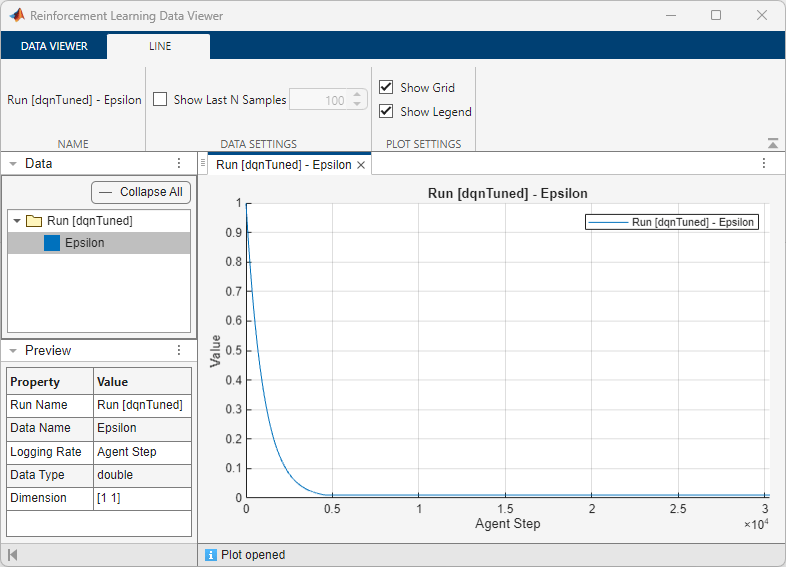Click the MATLAB logo in title bar
This screenshot has width=786, height=567.
[x=17, y=16]
